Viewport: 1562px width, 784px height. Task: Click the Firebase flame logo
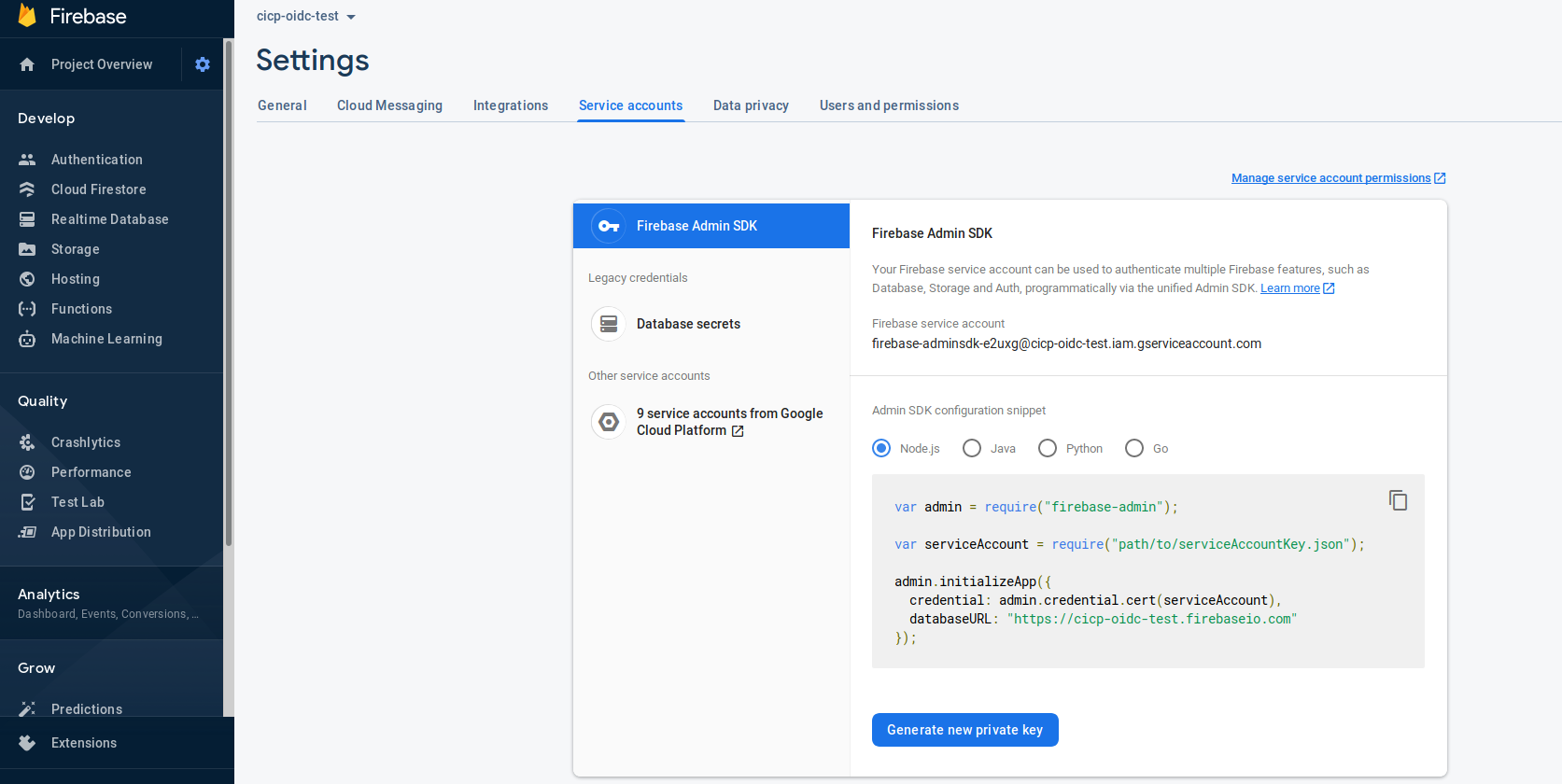(x=27, y=16)
